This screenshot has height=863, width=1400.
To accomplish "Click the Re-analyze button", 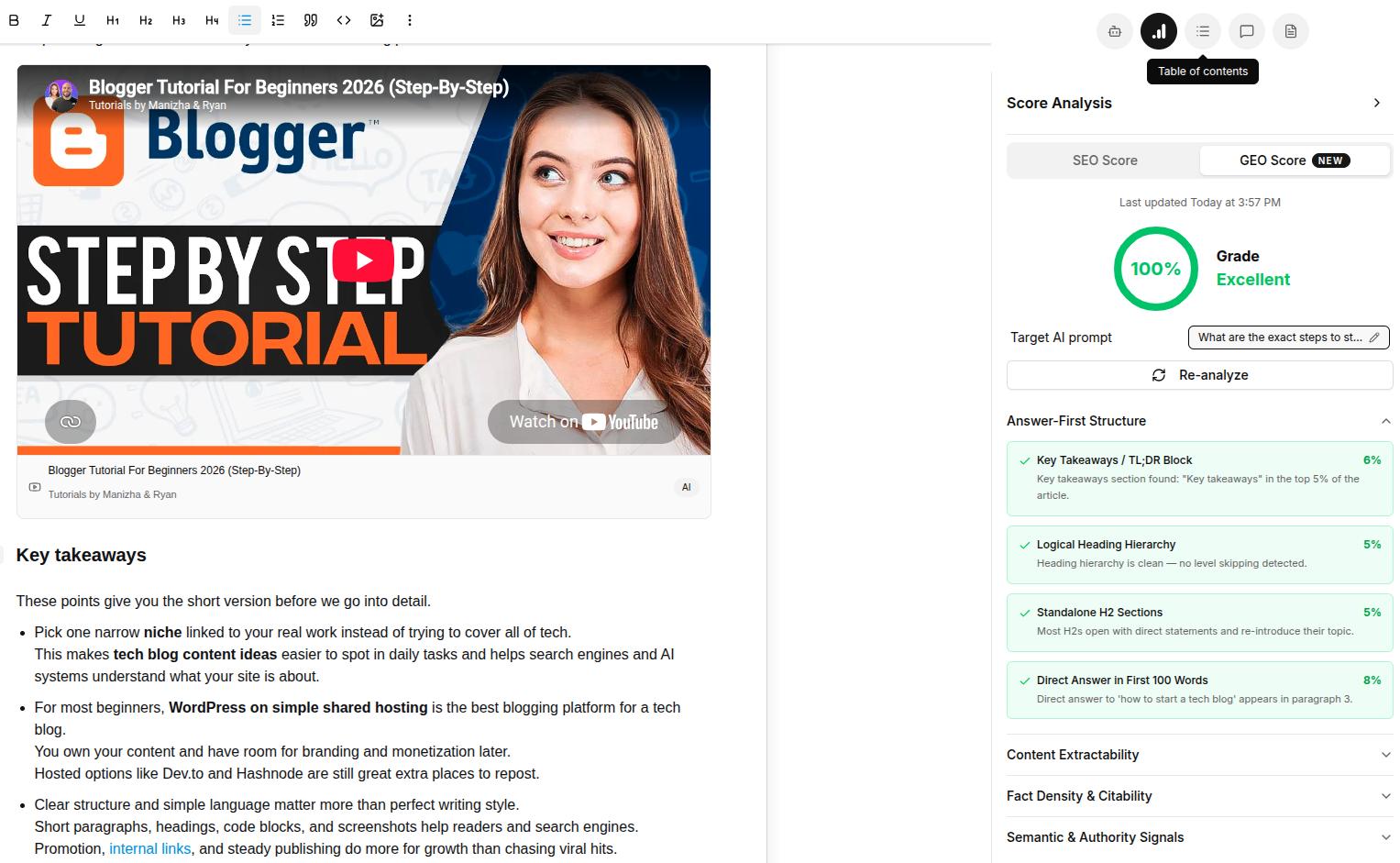I will pyautogui.click(x=1199, y=375).
